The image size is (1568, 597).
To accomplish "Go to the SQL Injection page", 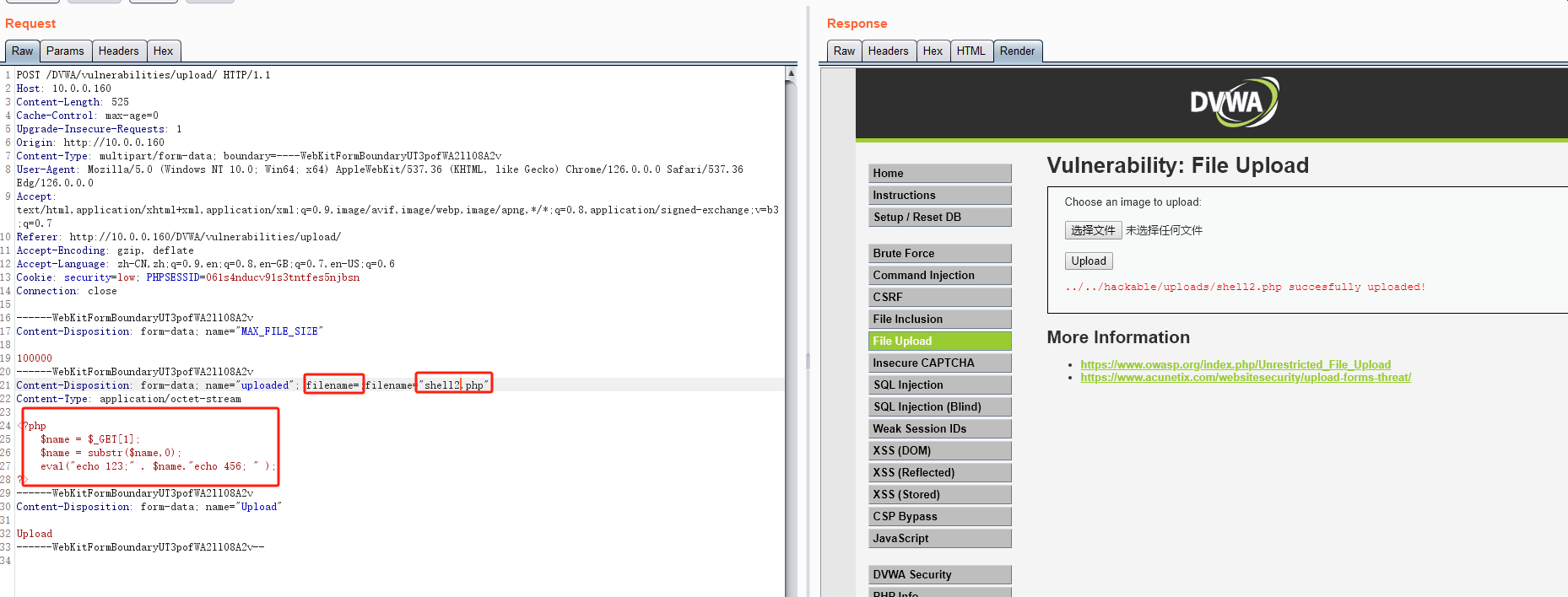I will [x=939, y=385].
